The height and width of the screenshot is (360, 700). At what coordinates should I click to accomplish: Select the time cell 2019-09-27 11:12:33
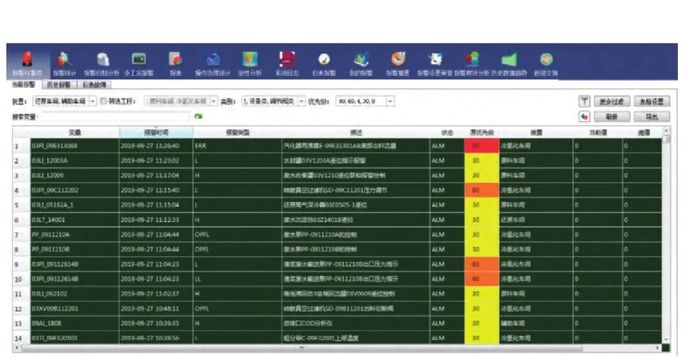pos(156,220)
